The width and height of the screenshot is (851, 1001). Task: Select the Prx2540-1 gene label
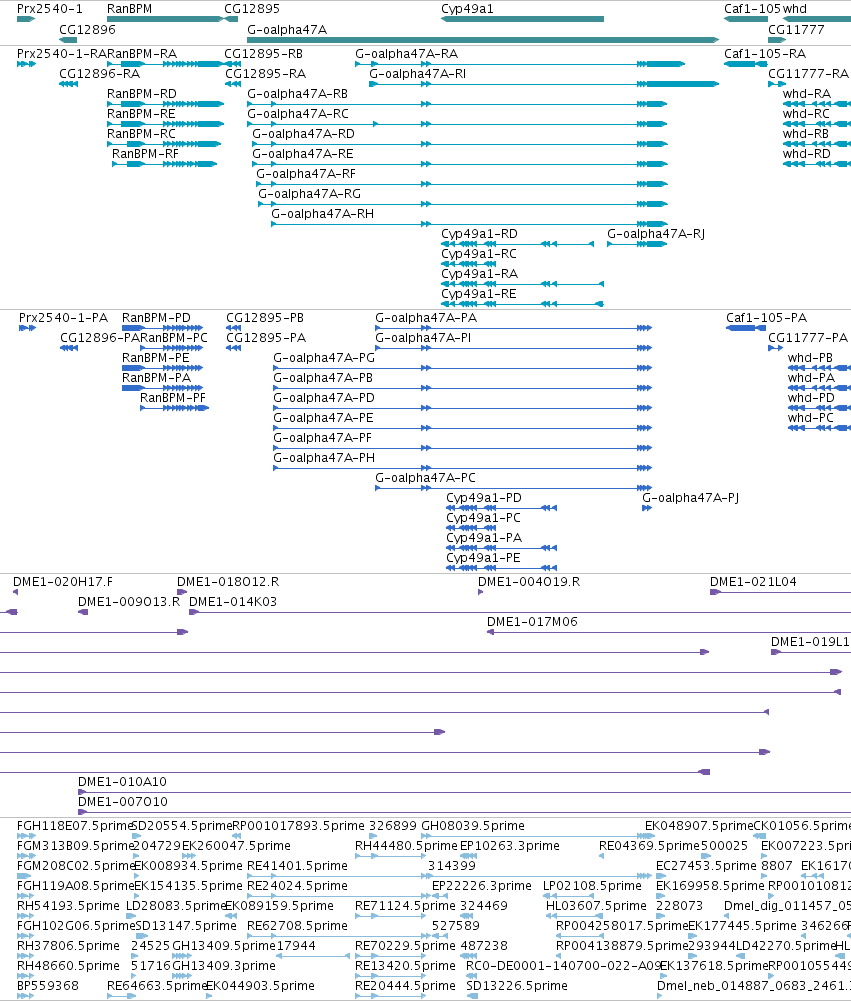pos(50,9)
